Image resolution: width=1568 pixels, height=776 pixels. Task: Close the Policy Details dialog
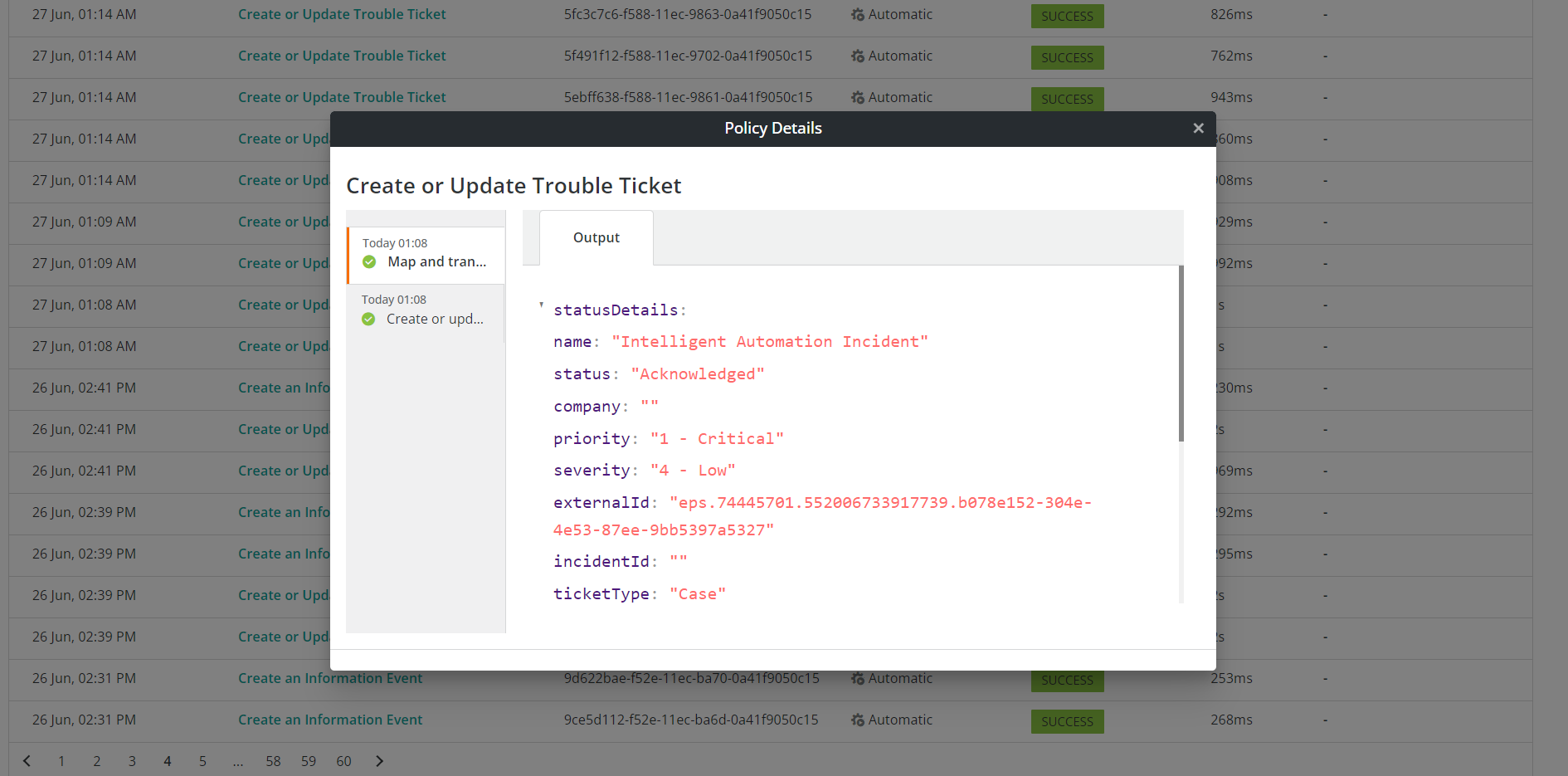tap(1198, 129)
